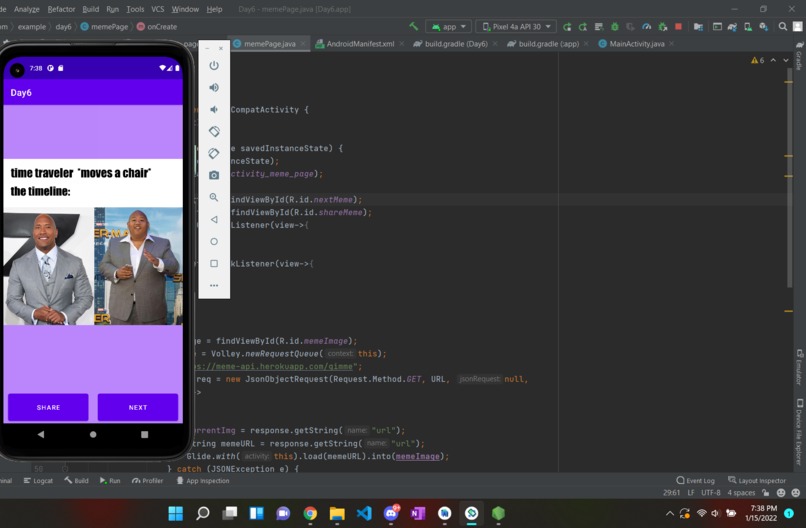Screen dimensions: 806x528
Task: Go to next highlighted error down arrow
Action: click(785, 60)
